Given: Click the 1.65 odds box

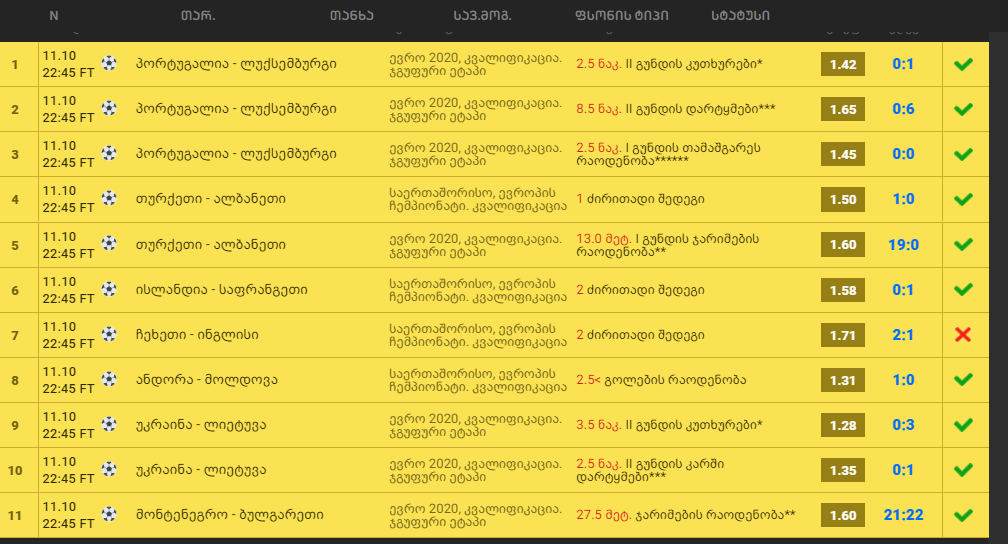Looking at the screenshot, I should (843, 109).
